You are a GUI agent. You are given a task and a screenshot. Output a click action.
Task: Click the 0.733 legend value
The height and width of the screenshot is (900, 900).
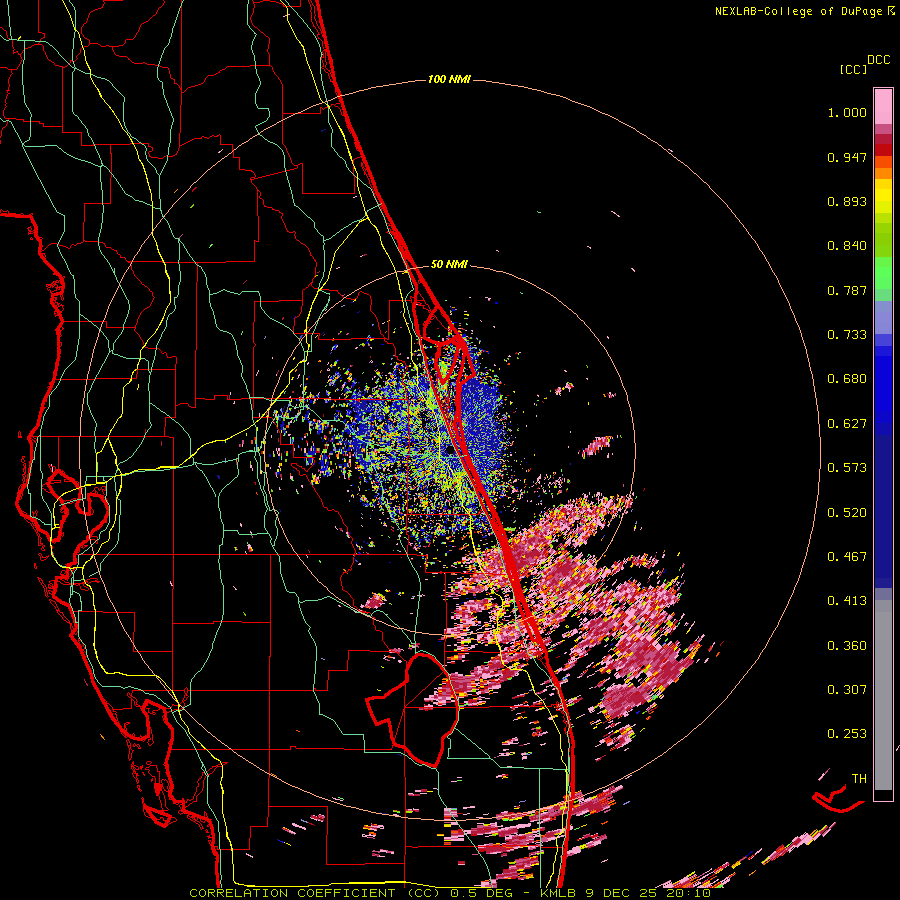(x=847, y=335)
